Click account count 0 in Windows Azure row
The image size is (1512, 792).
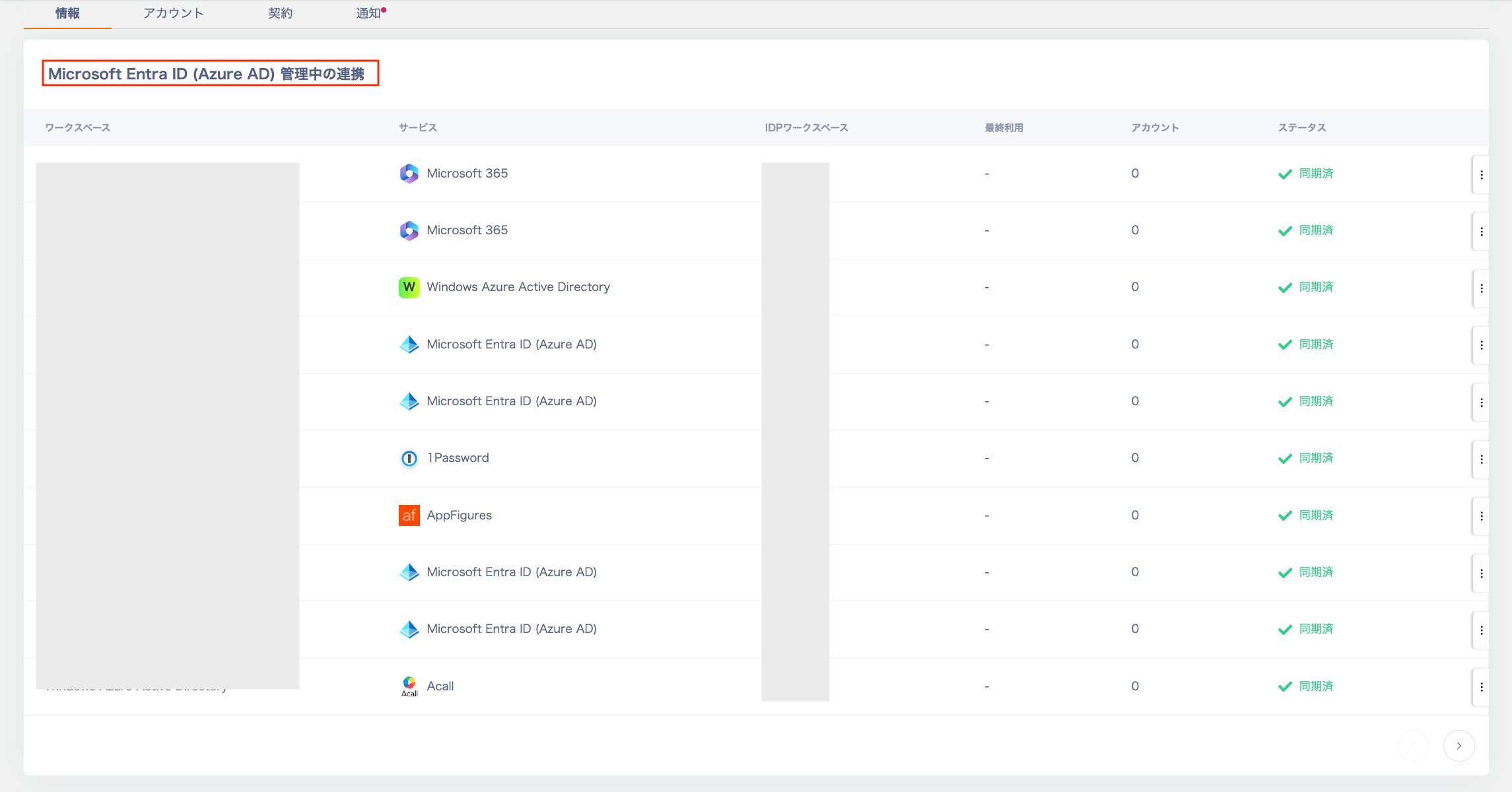[1135, 286]
